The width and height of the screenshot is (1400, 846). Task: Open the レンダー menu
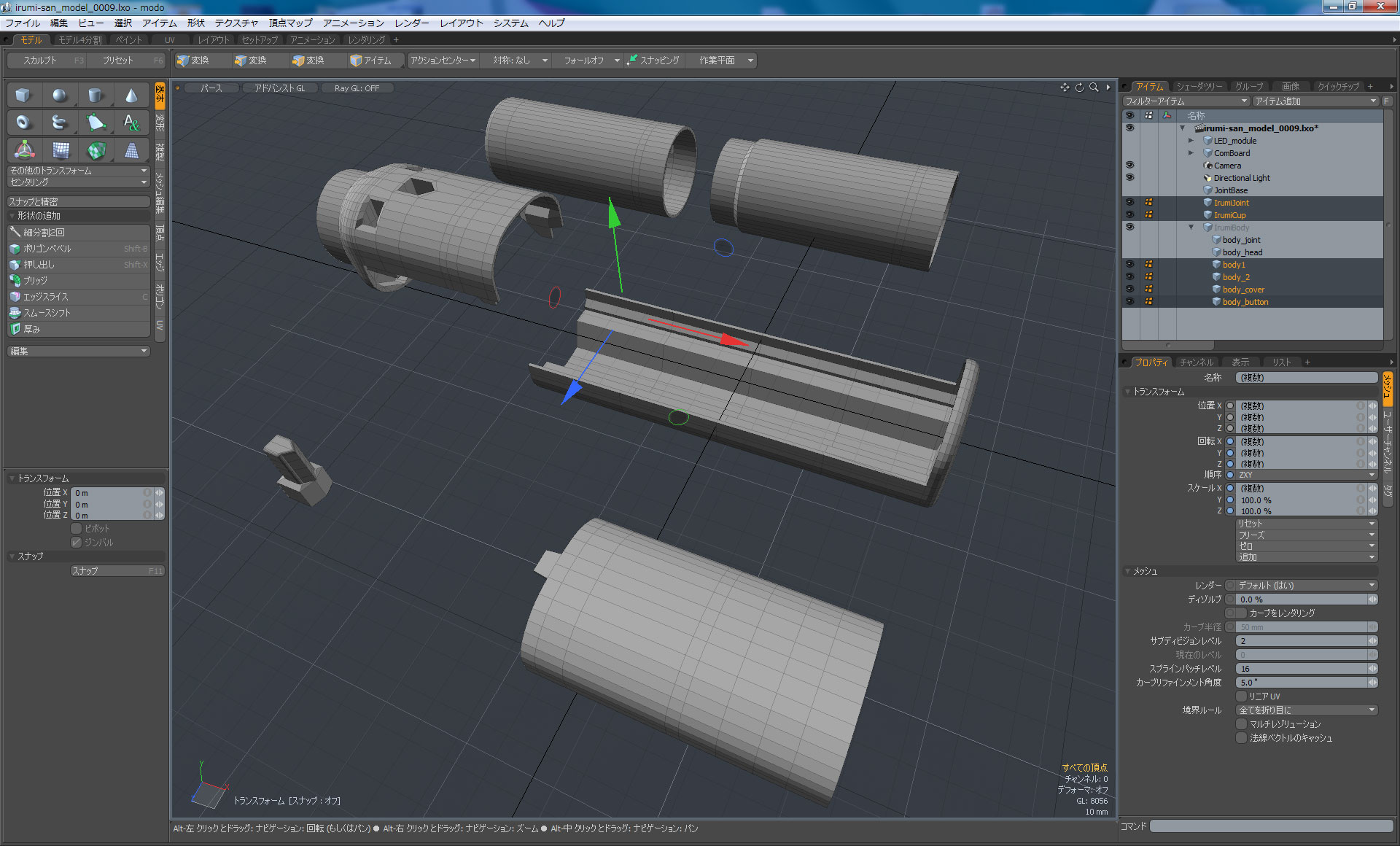(412, 23)
